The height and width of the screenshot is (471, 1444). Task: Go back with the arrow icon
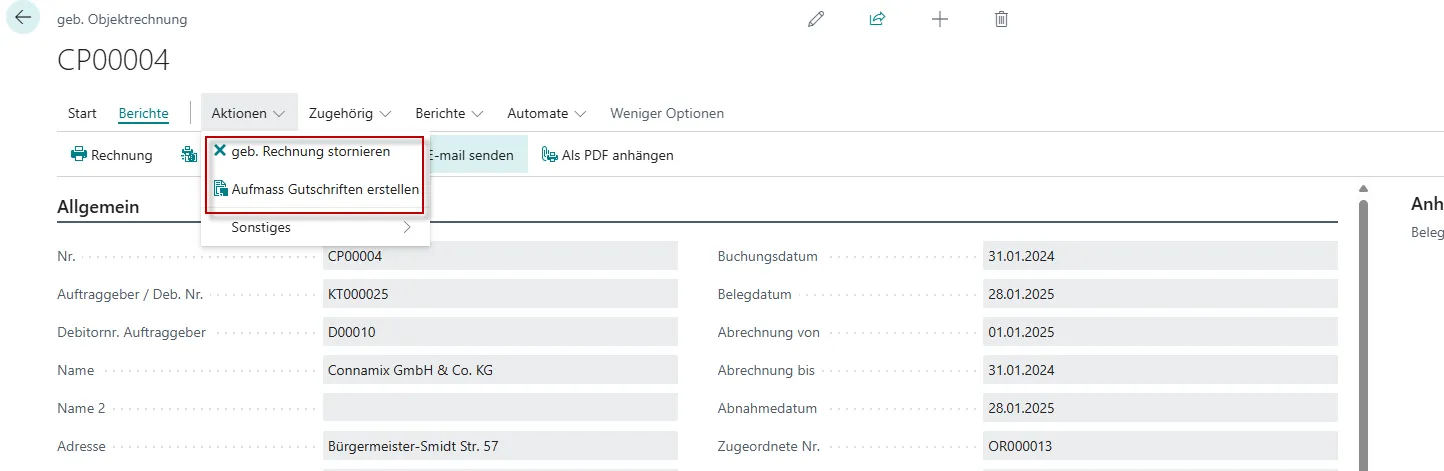23,18
